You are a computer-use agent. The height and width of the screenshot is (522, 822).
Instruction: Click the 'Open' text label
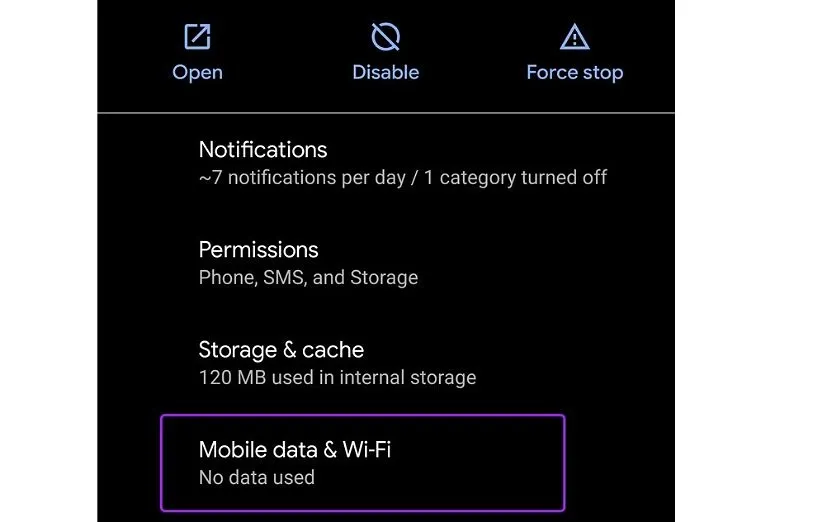coord(197,72)
